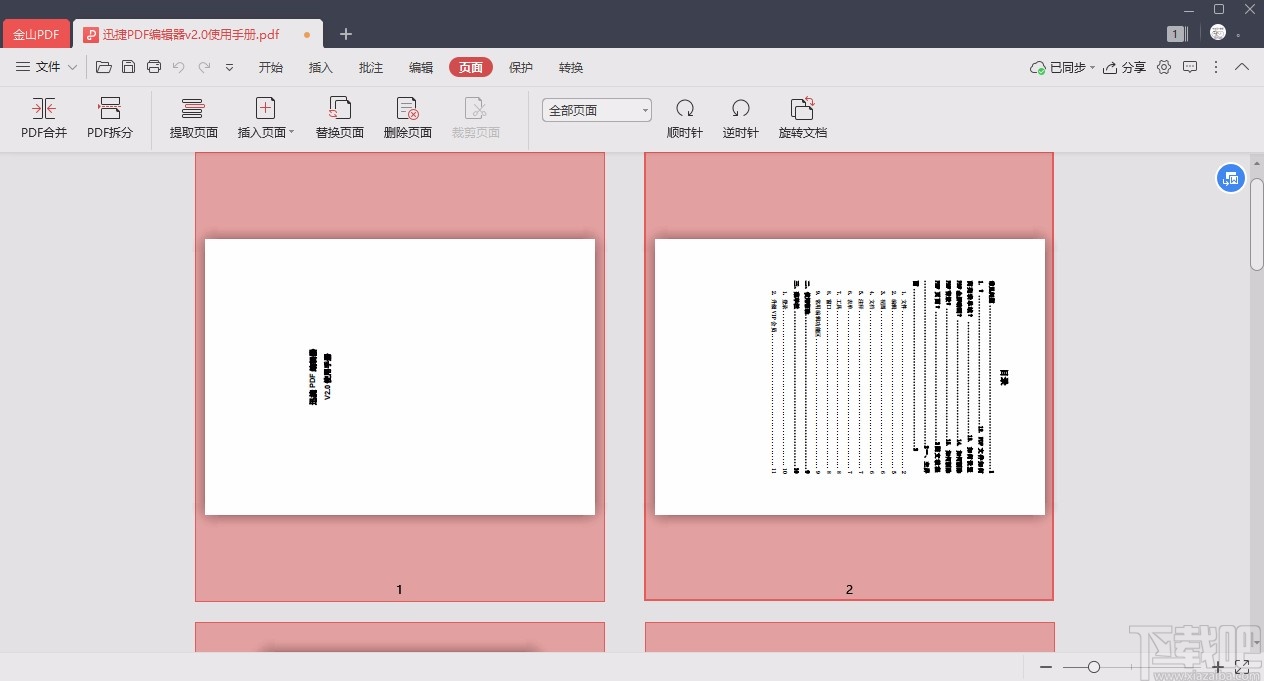Open the PDF拆分 split tool
1264x681 pixels.
(110, 118)
